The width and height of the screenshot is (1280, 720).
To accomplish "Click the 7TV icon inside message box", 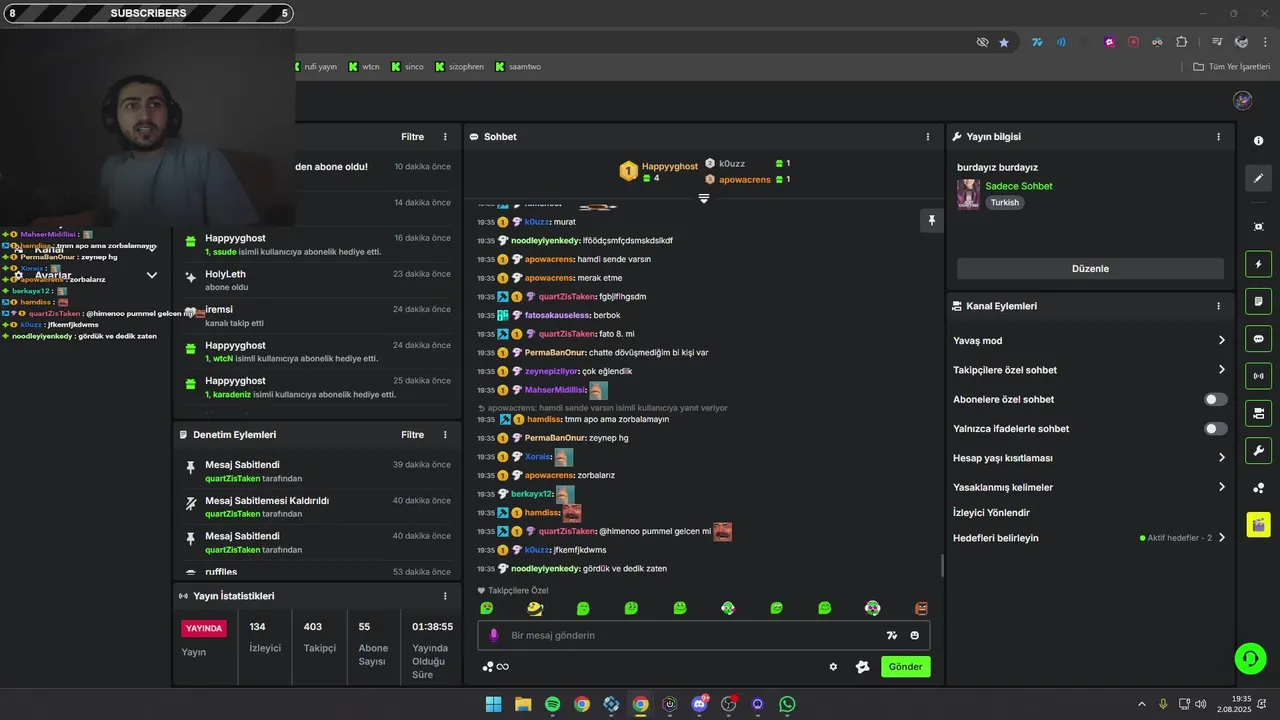I will click(x=891, y=635).
